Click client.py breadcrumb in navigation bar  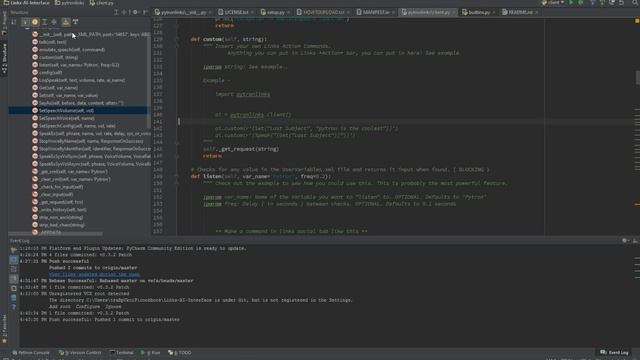[x=102, y=3]
